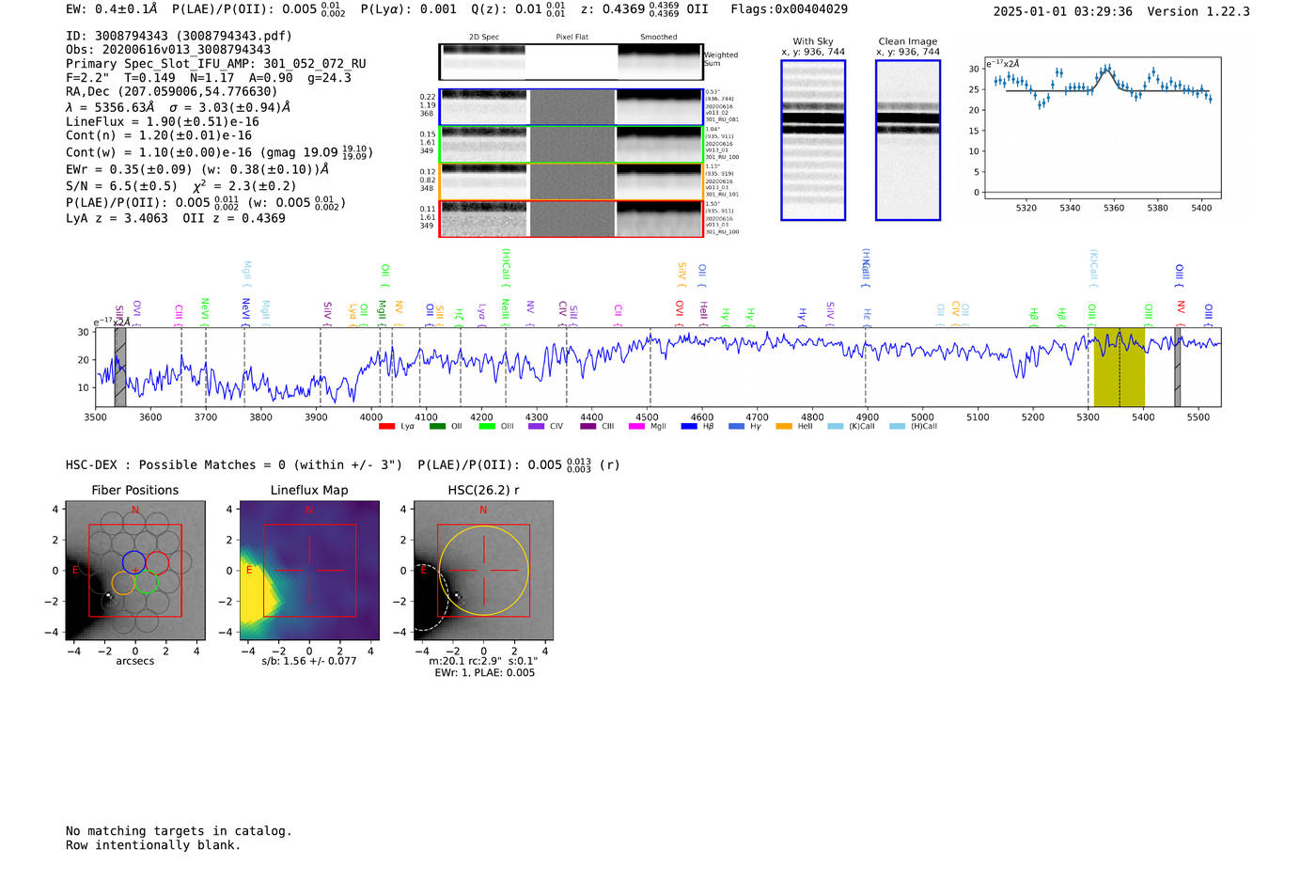This screenshot has height=896, width=1316.
Task: Select the (K)CaII legend swatch
Action: tap(836, 427)
